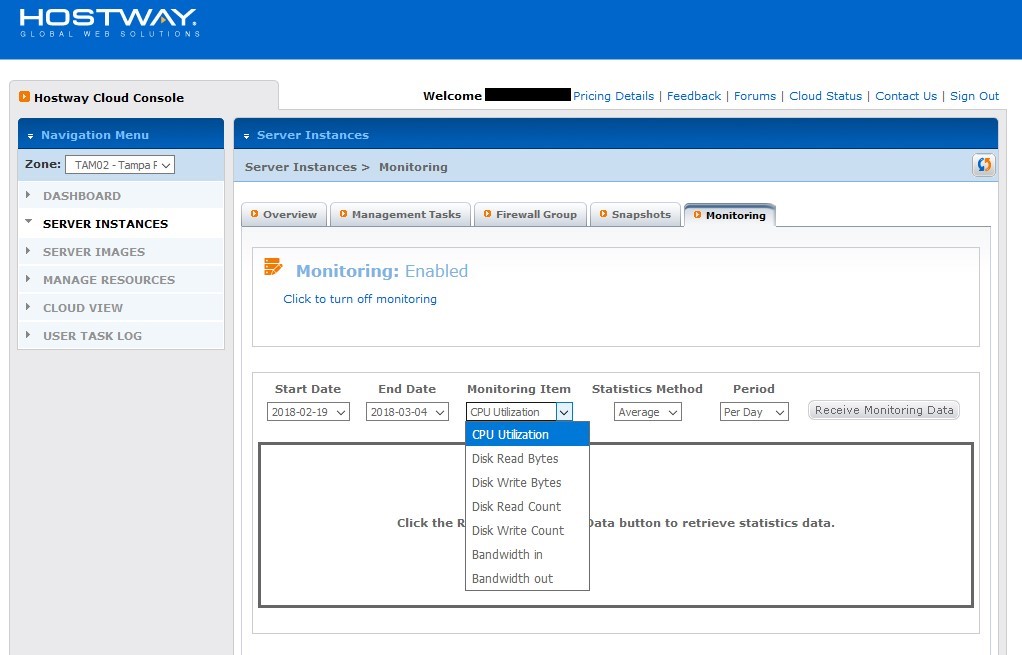
Task: Click the orange Monitoring status icon
Action: point(273,267)
